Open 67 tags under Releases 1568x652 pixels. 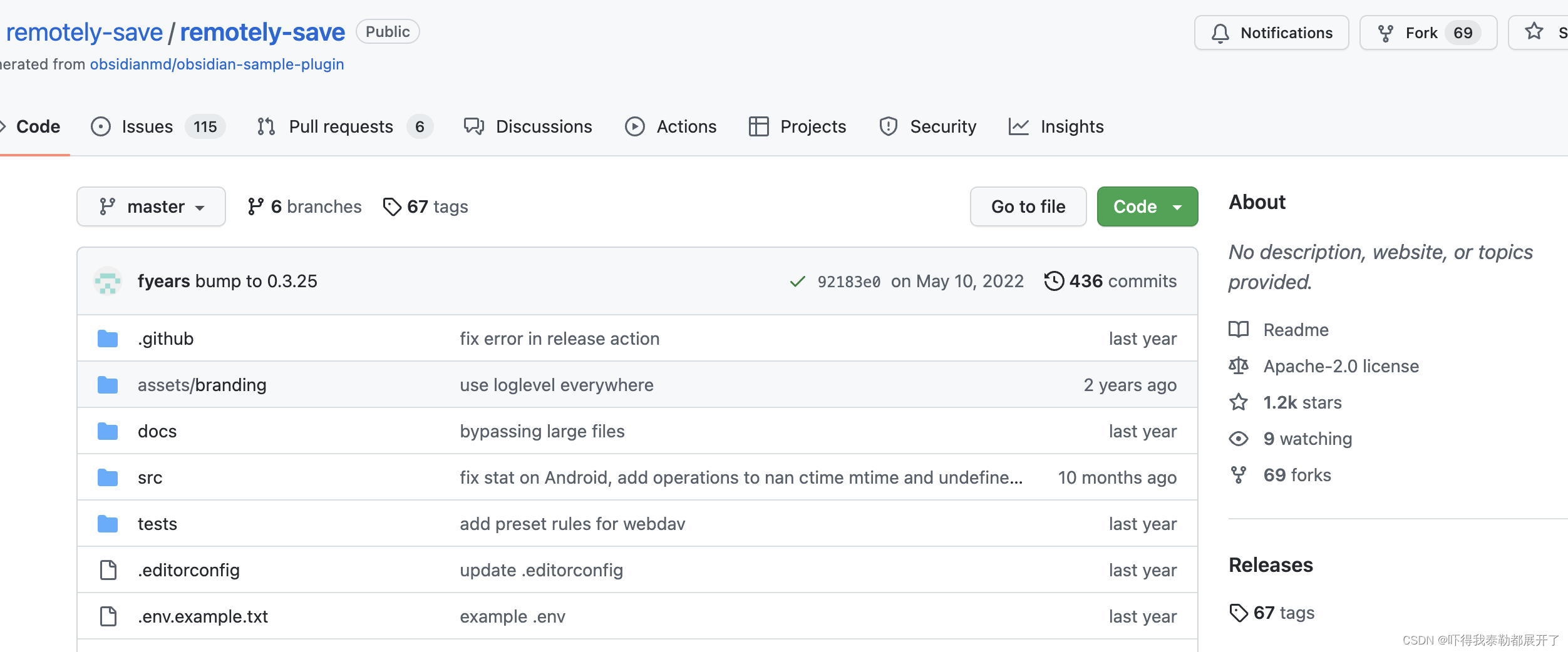[x=1271, y=613]
